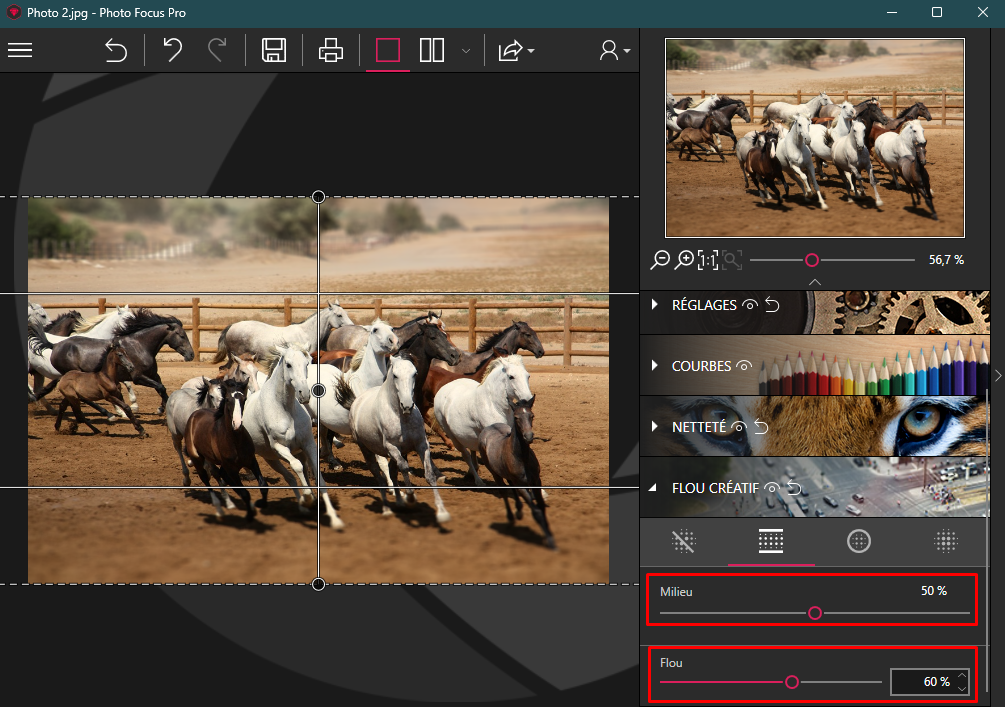
Task: Toggle RÉGLAGES visibility eye
Action: click(749, 305)
